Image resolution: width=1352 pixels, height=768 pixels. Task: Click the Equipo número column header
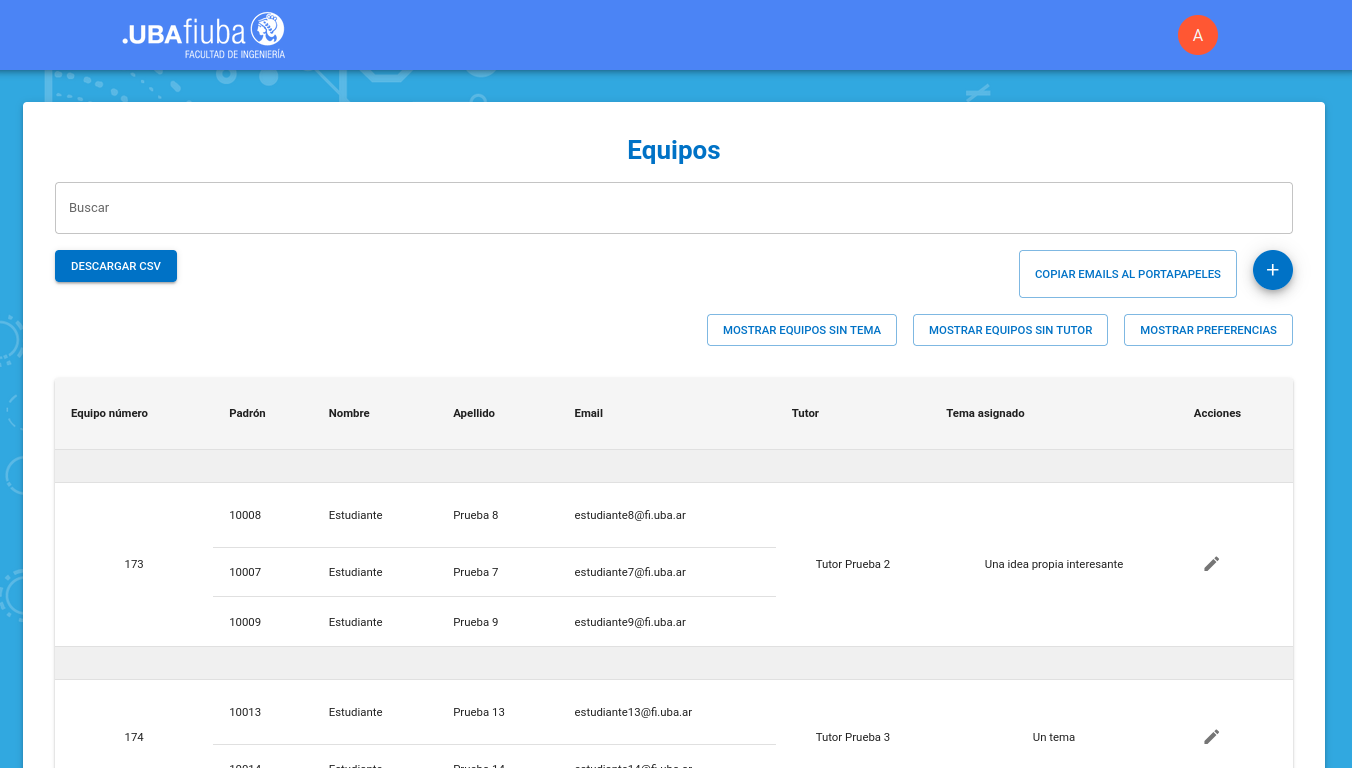109,413
